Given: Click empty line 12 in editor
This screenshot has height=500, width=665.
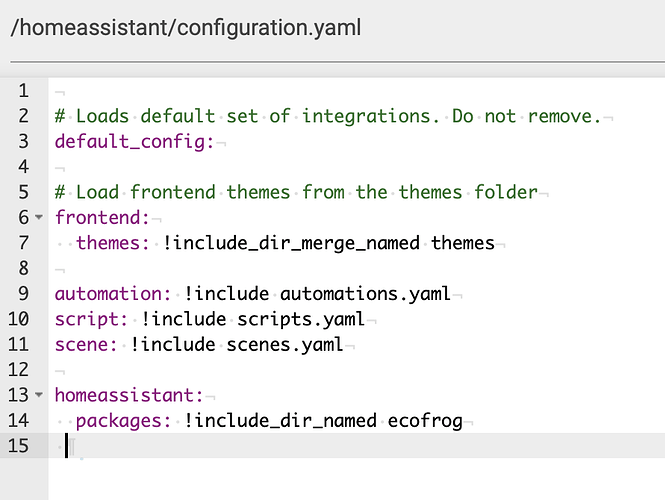Looking at the screenshot, I should (356, 370).
